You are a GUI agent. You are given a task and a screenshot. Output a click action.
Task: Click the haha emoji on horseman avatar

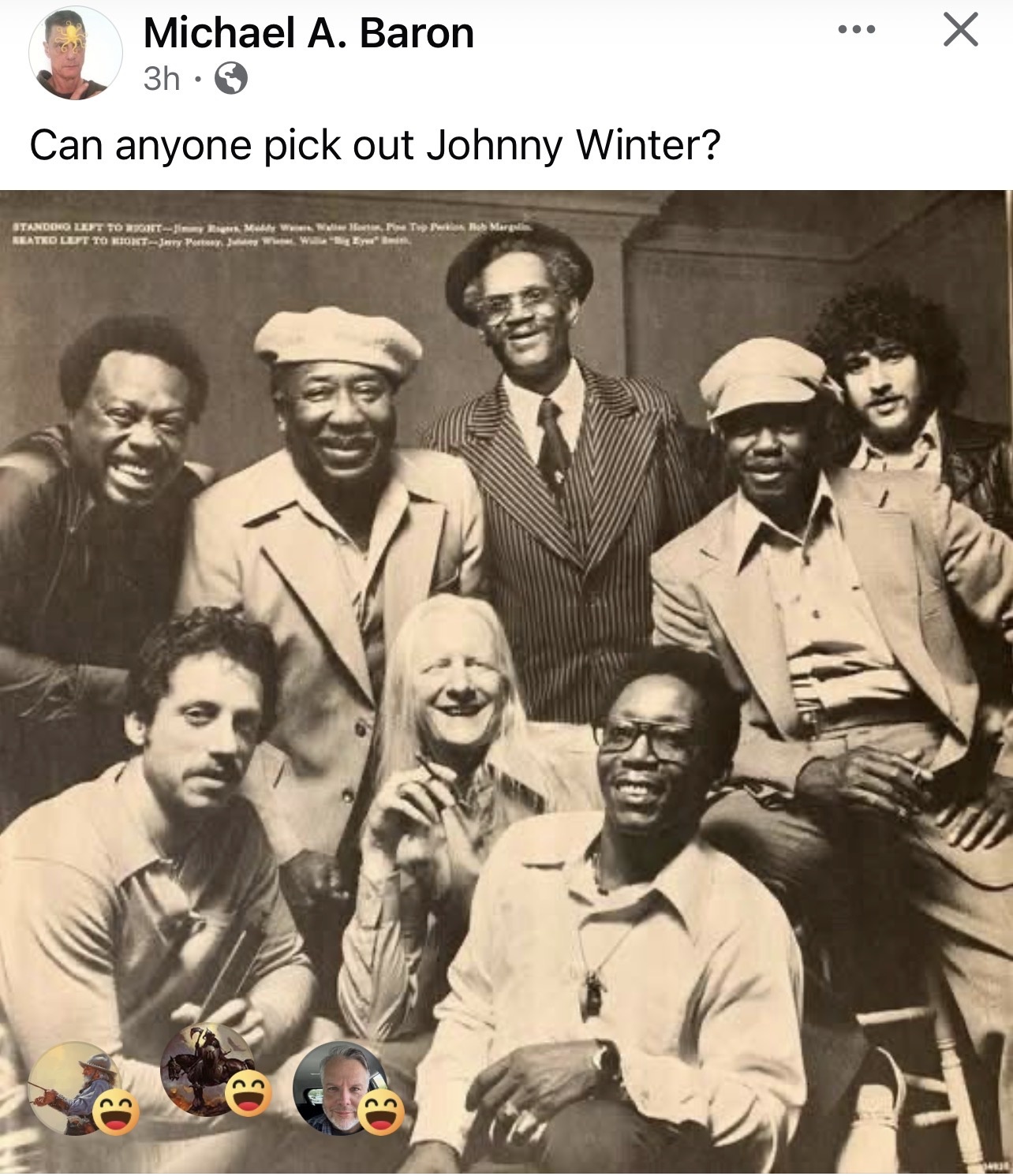pos(249,1094)
